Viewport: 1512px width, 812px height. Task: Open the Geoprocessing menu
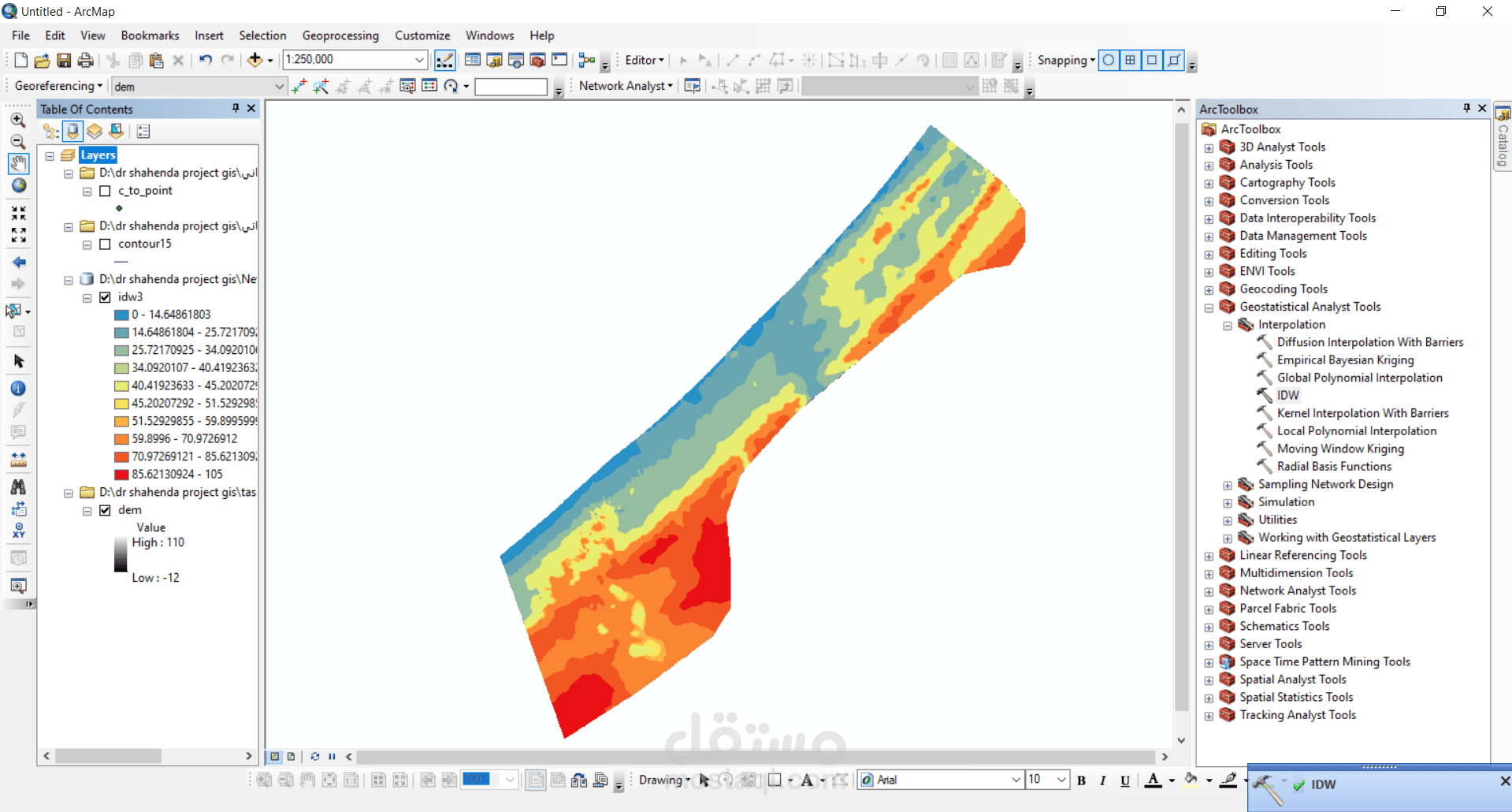(340, 35)
